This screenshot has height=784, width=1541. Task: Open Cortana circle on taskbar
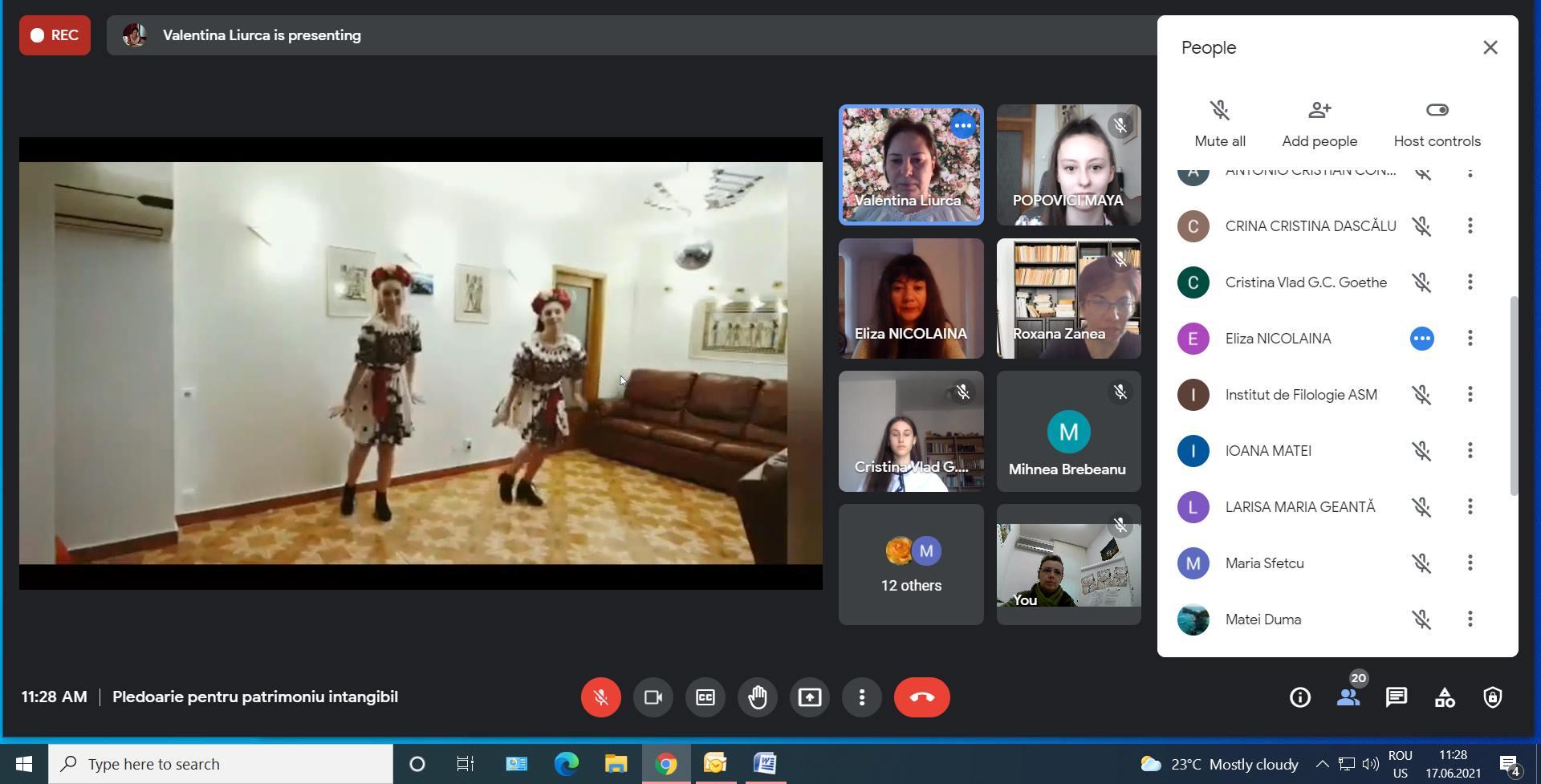417,764
